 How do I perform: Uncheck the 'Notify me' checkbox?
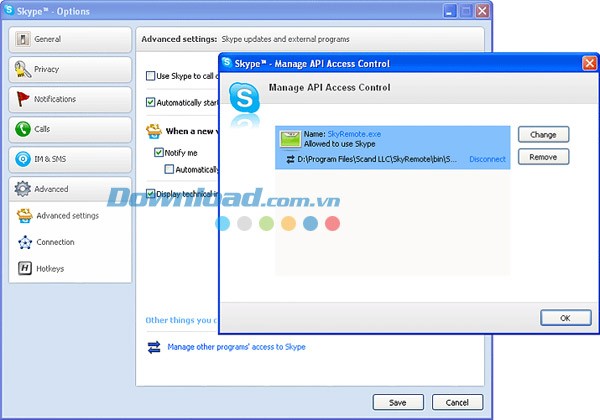pyautogui.click(x=159, y=153)
